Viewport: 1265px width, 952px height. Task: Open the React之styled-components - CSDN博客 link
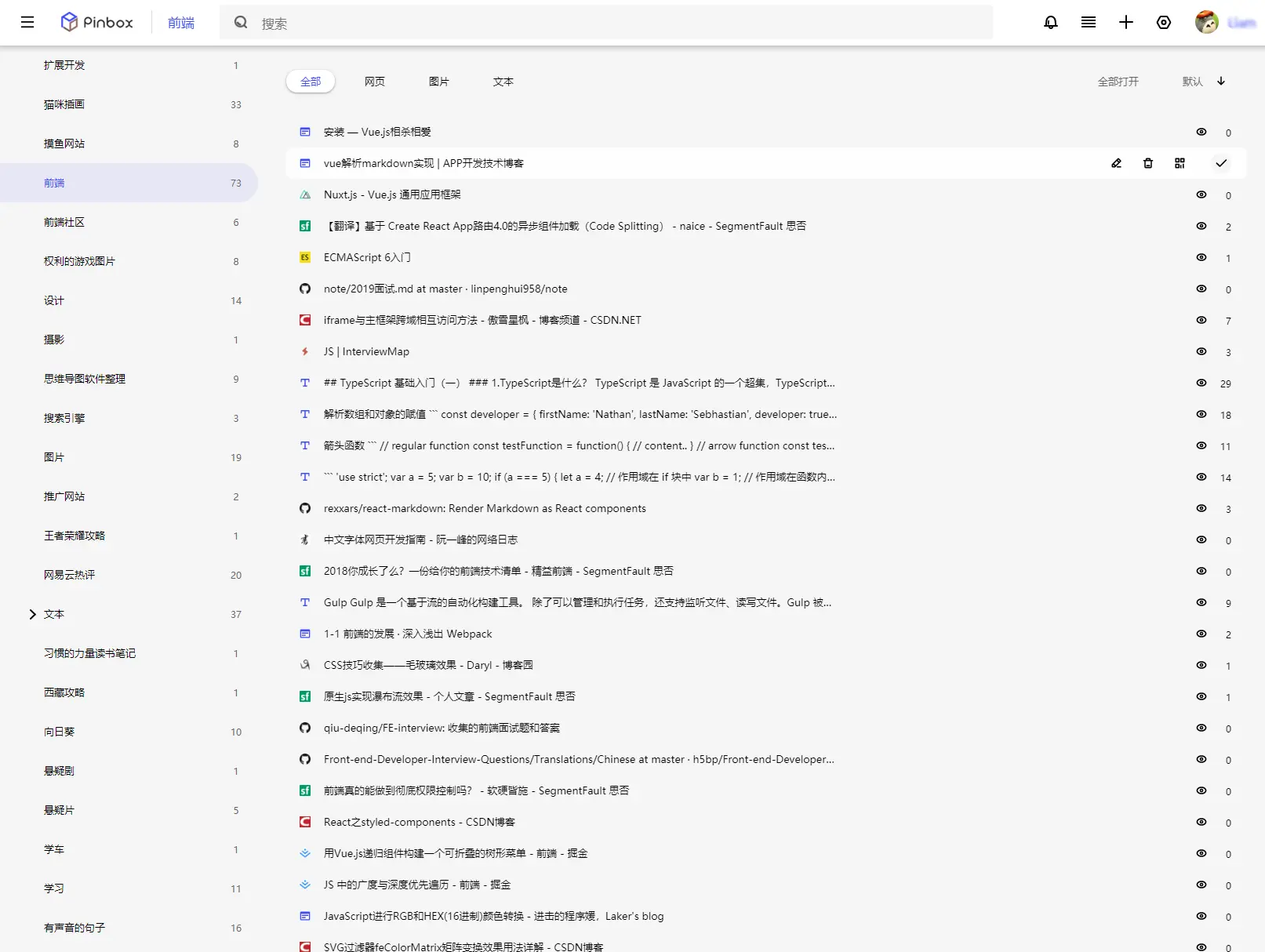click(x=420, y=822)
